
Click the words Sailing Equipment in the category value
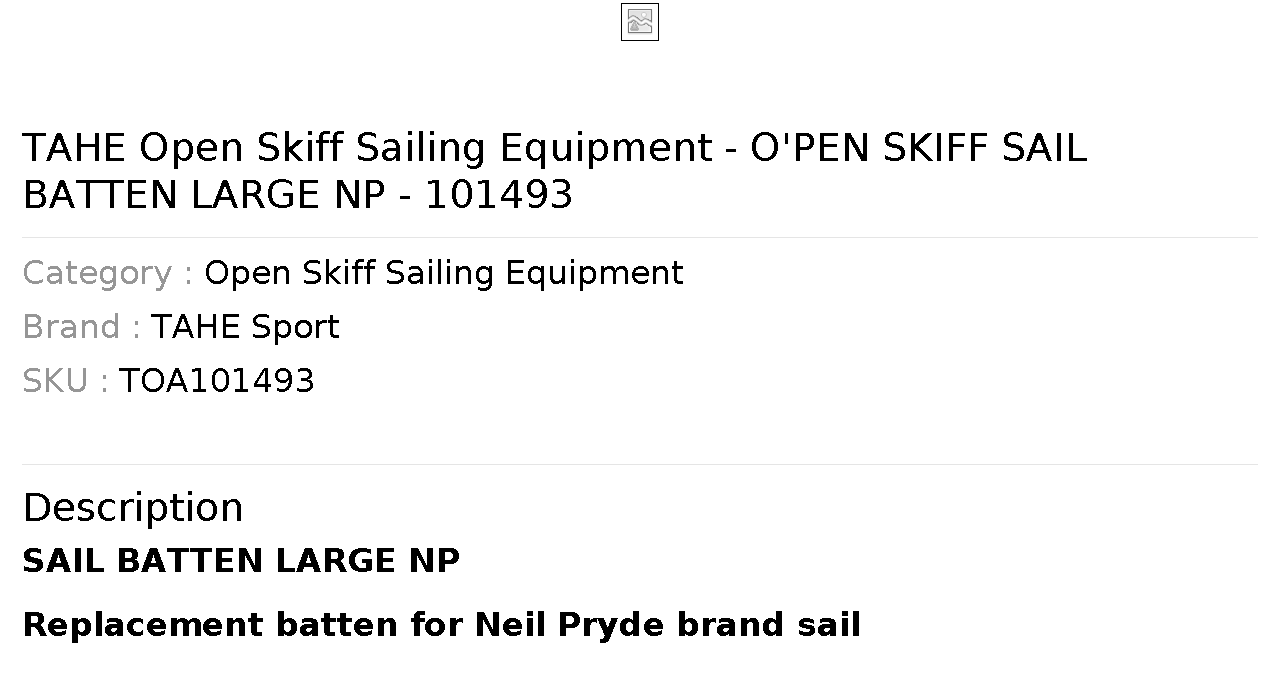(x=535, y=273)
